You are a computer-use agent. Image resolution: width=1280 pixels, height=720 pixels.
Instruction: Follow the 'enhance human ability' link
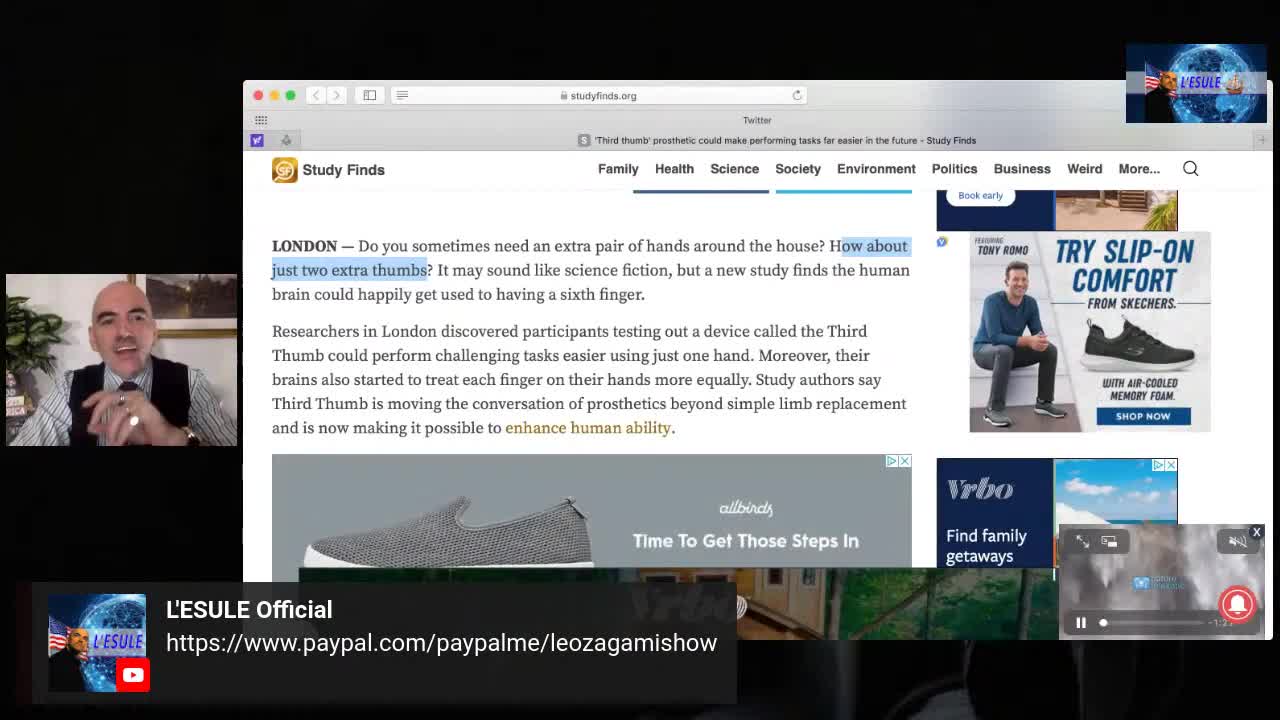(x=588, y=428)
